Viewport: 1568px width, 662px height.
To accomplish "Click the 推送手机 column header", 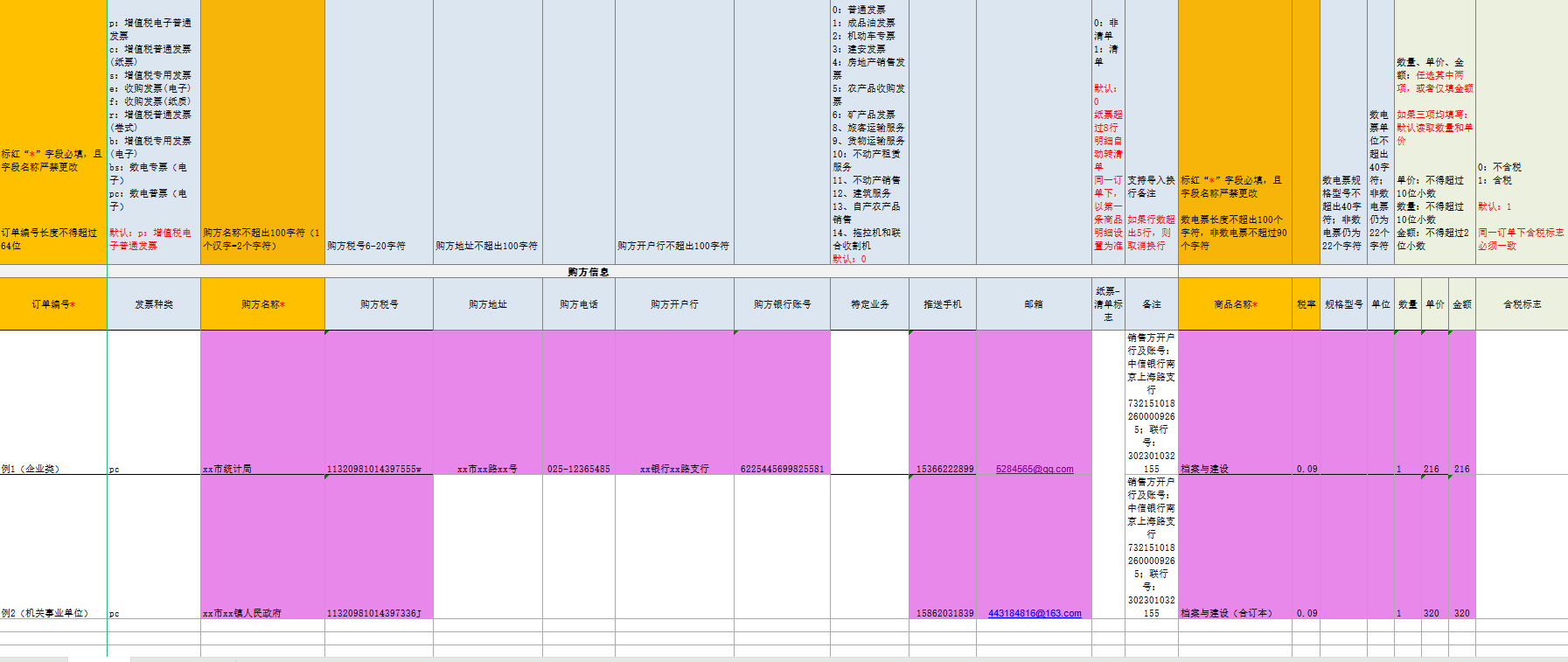I will [942, 304].
